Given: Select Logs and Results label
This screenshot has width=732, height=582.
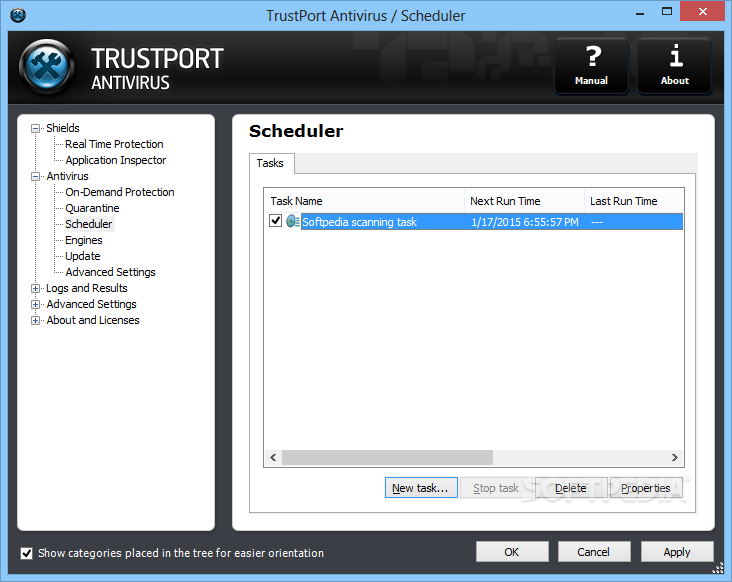Looking at the screenshot, I should point(87,288).
